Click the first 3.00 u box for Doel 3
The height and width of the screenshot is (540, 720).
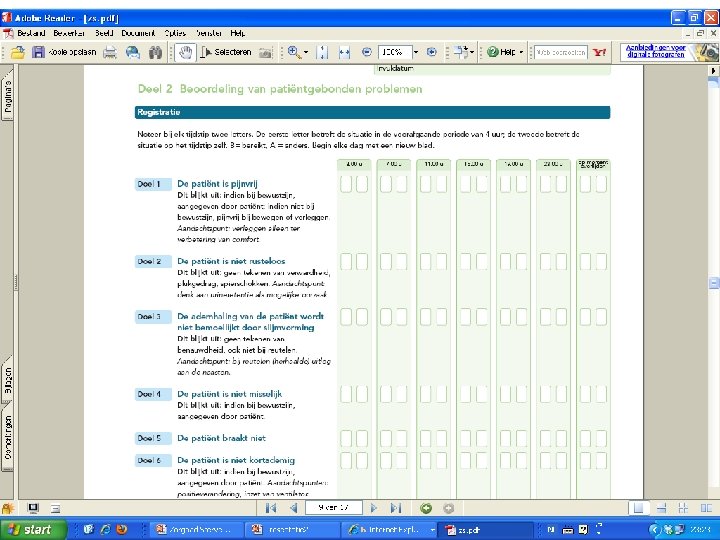click(346, 317)
